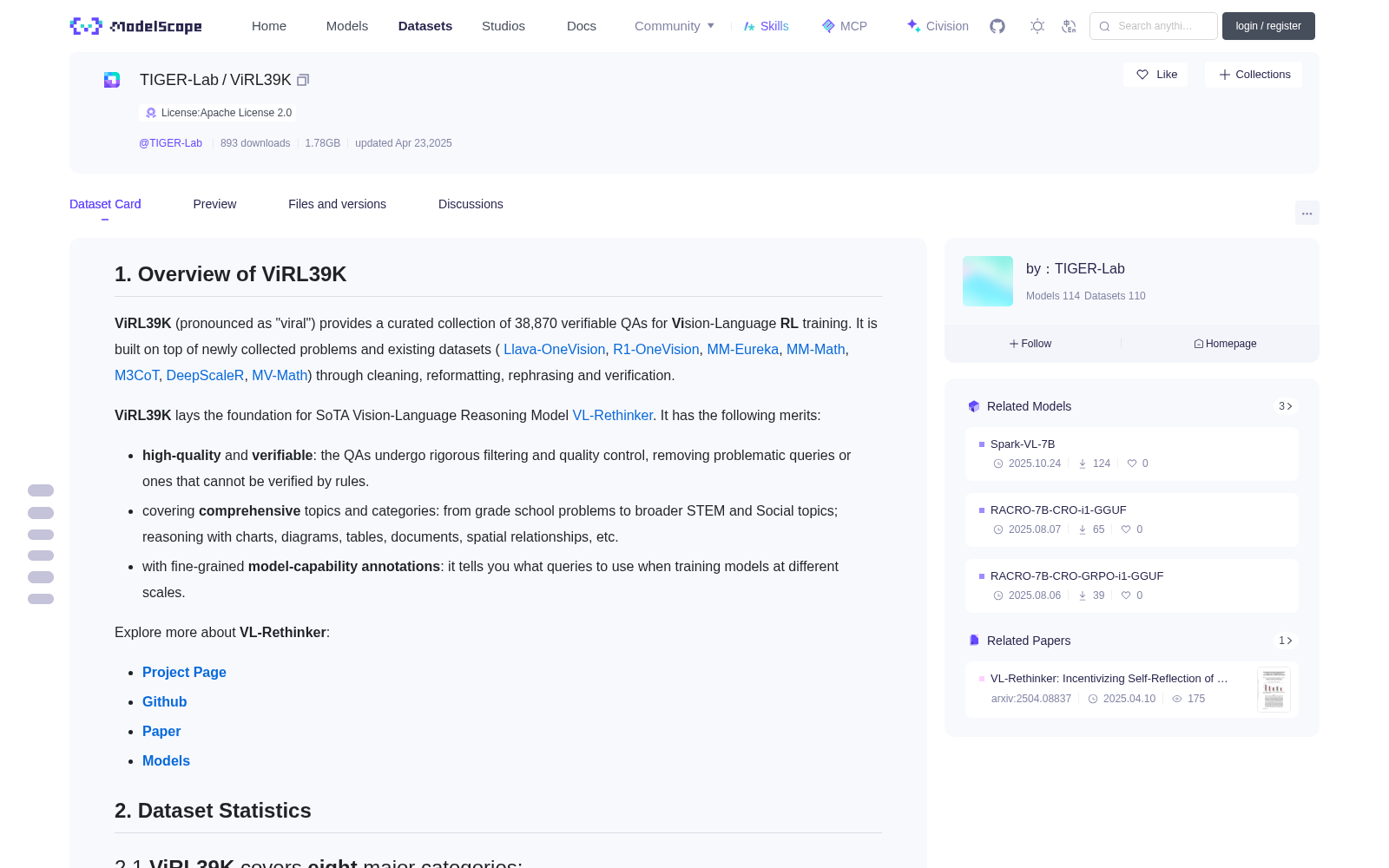Jump using the first outline marker on left
The width and height of the screenshot is (1389, 868).
coord(41,490)
